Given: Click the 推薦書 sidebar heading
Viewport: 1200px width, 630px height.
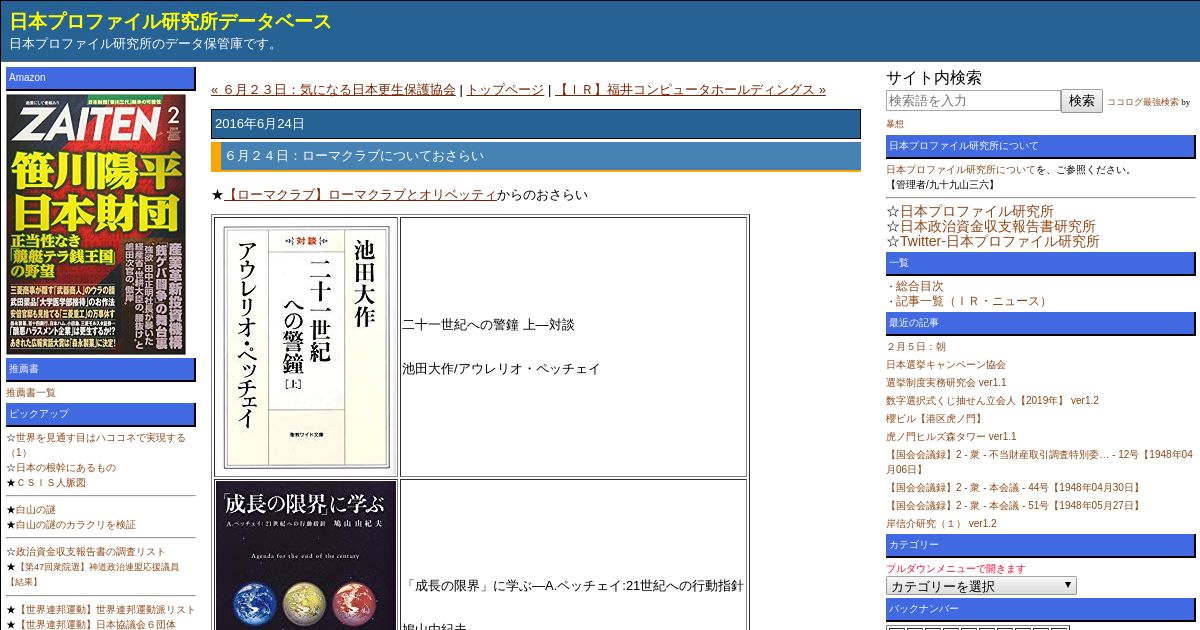Looking at the screenshot, I should coord(101,370).
